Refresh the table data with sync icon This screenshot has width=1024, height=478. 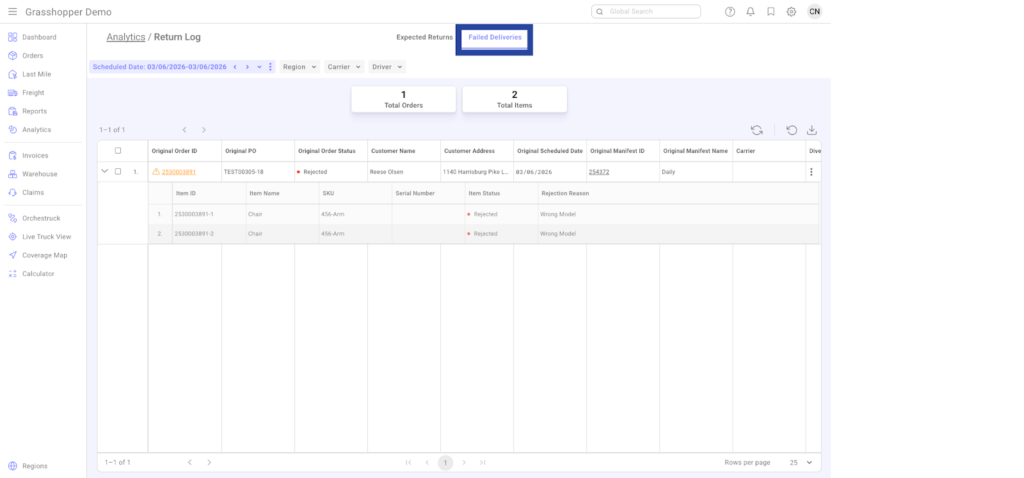pyautogui.click(x=757, y=130)
